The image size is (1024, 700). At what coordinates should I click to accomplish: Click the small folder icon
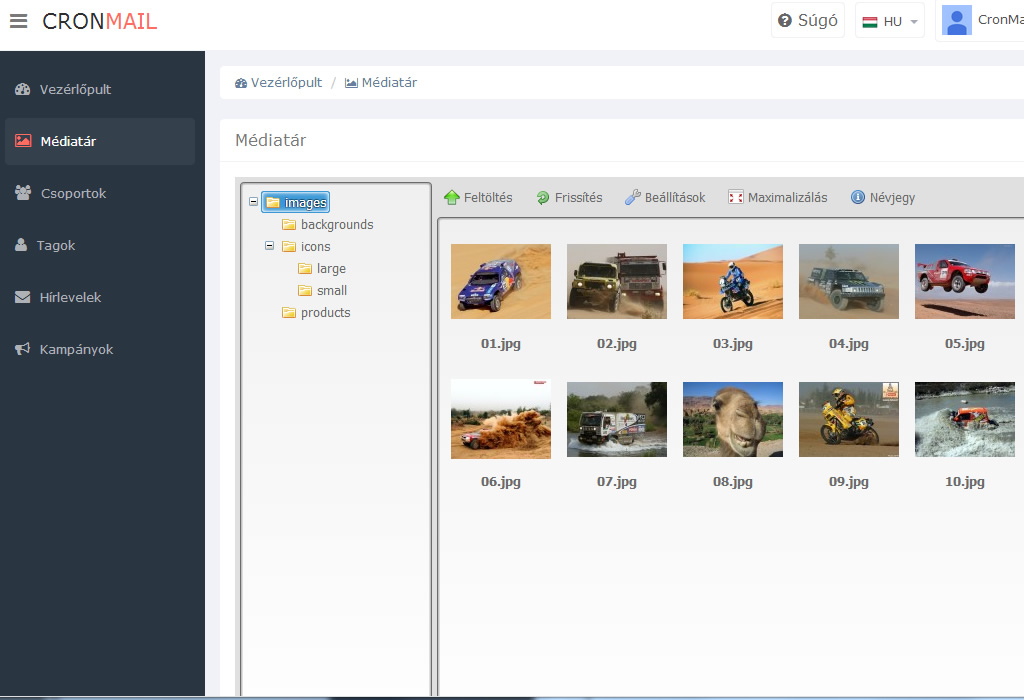[305, 291]
